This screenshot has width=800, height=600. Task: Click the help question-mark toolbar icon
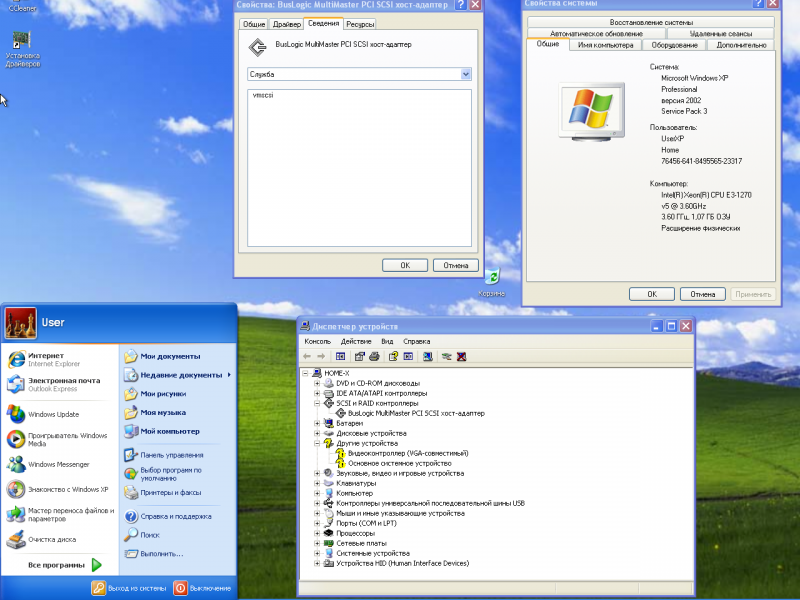coord(393,357)
